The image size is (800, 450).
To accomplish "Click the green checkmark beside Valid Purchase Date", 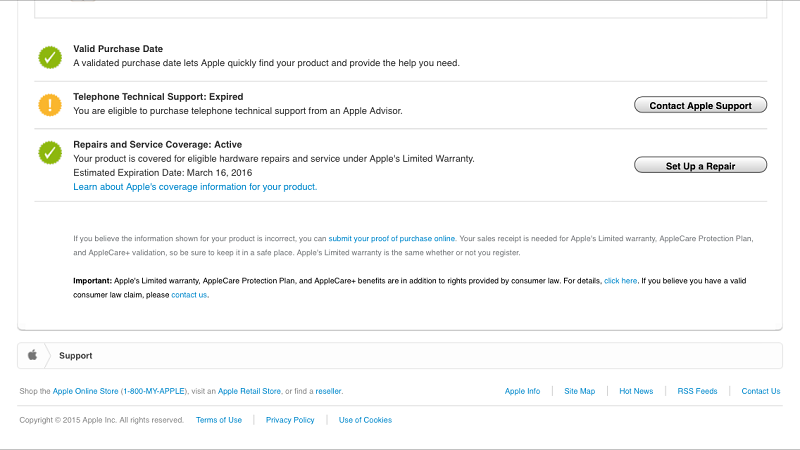I will pos(50,57).
